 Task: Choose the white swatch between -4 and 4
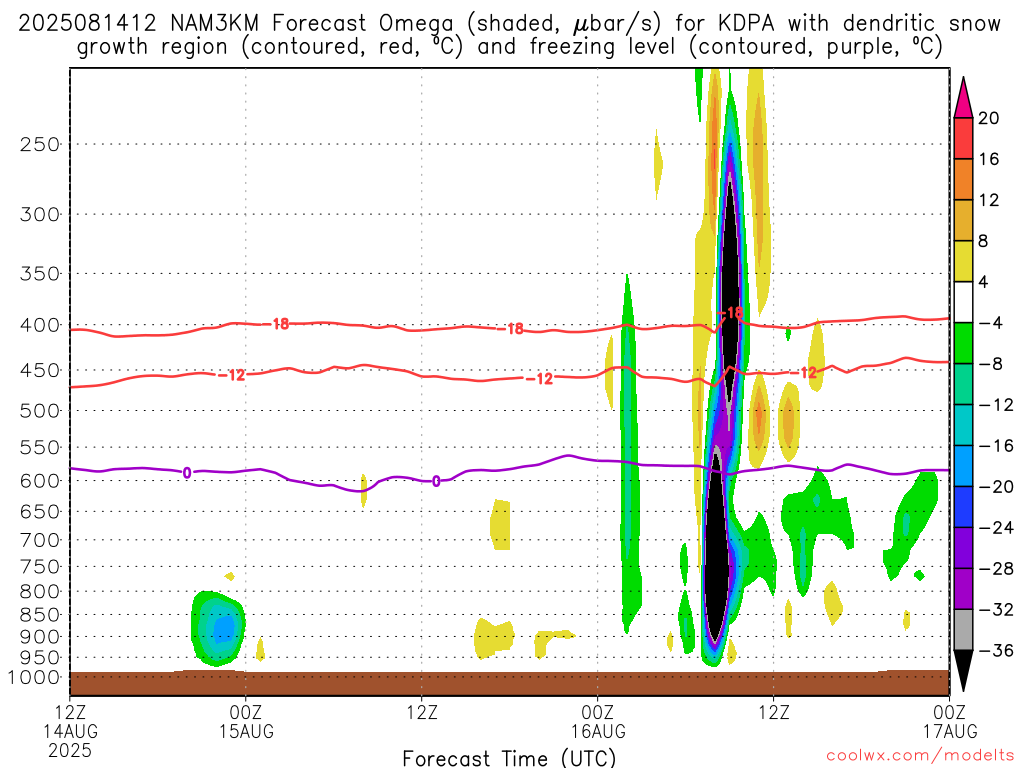(963, 302)
